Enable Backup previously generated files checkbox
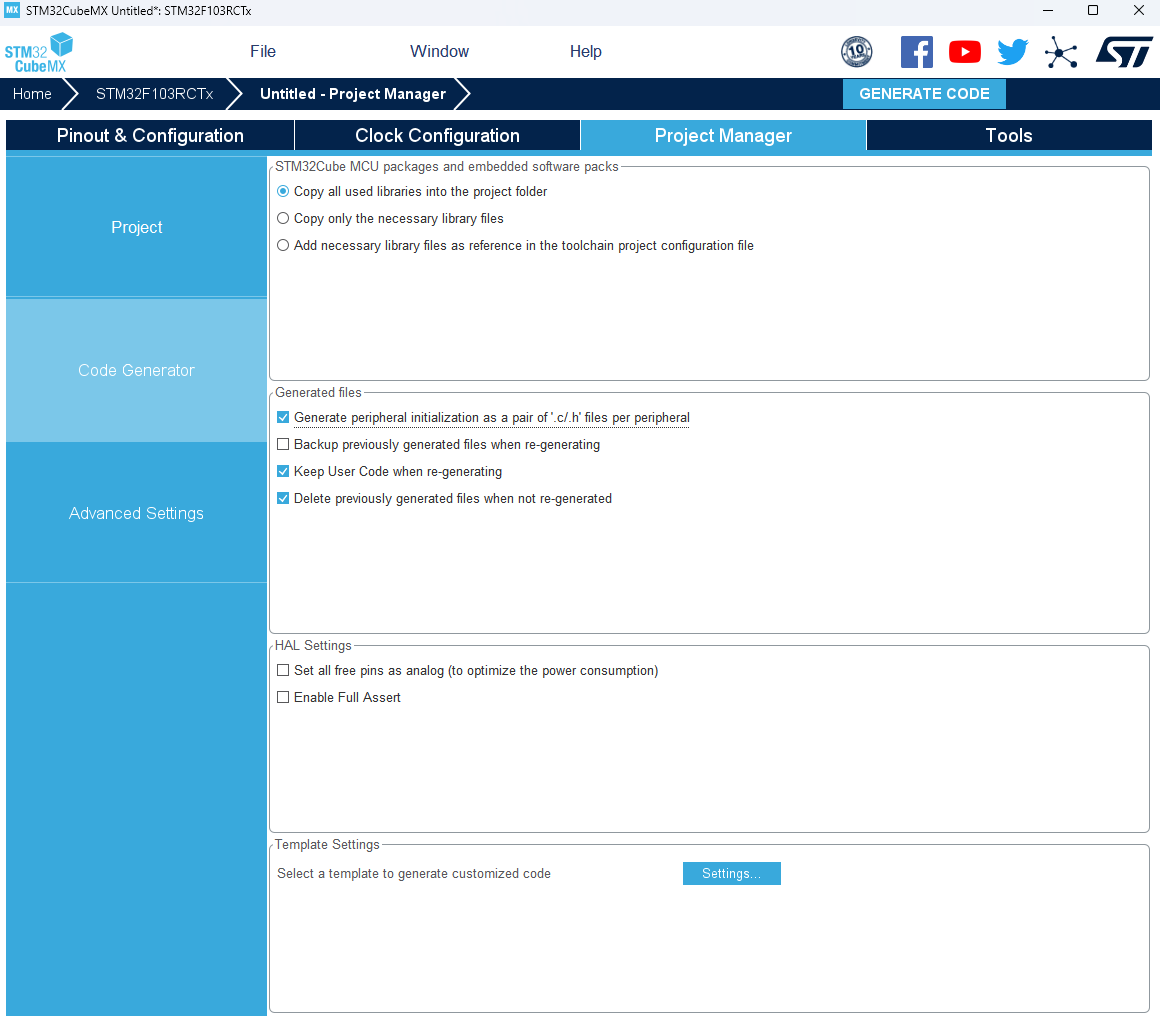 pyautogui.click(x=283, y=445)
